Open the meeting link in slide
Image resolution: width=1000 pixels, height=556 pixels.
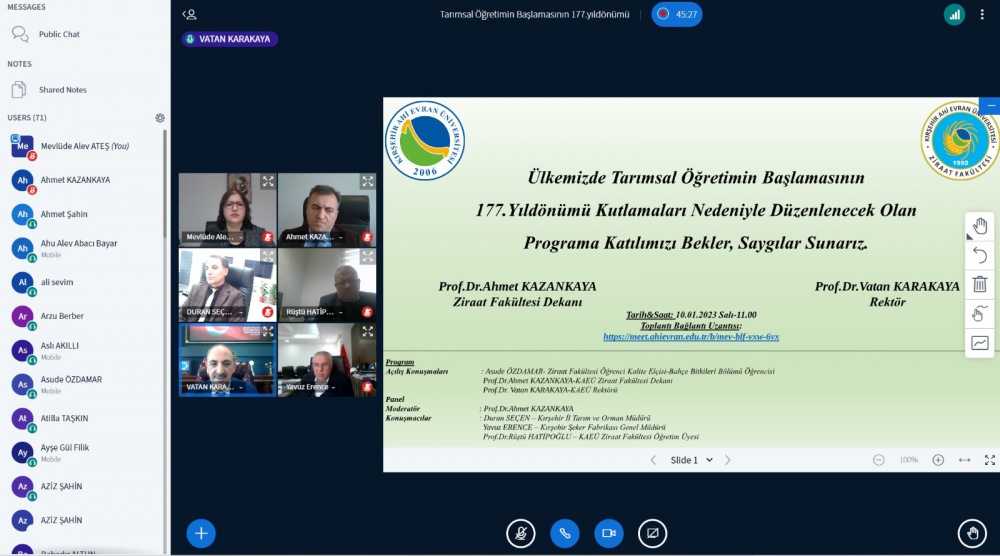pos(691,337)
